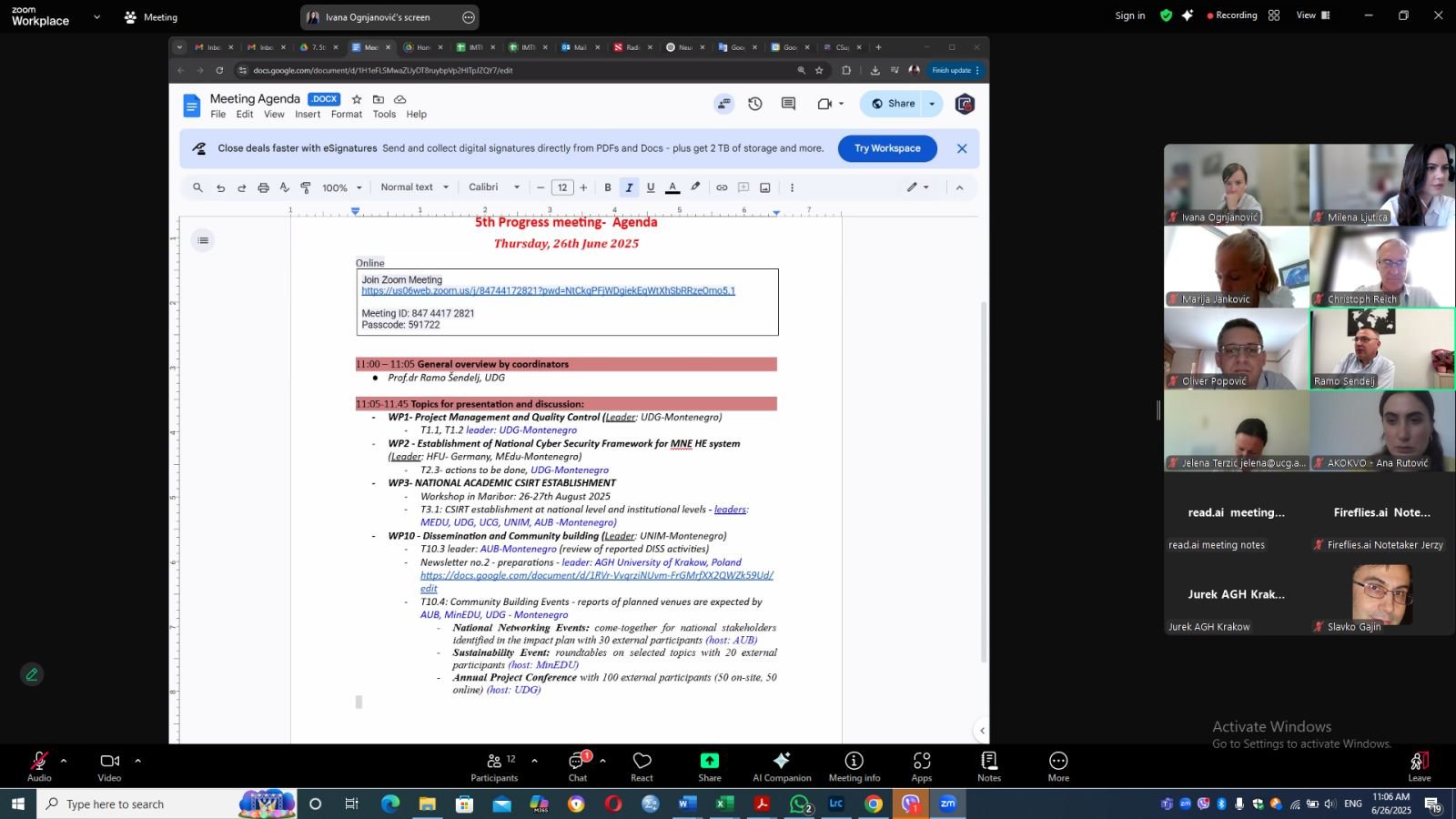
Task: Click the React icon in Zoom toolbar
Action: point(642,766)
